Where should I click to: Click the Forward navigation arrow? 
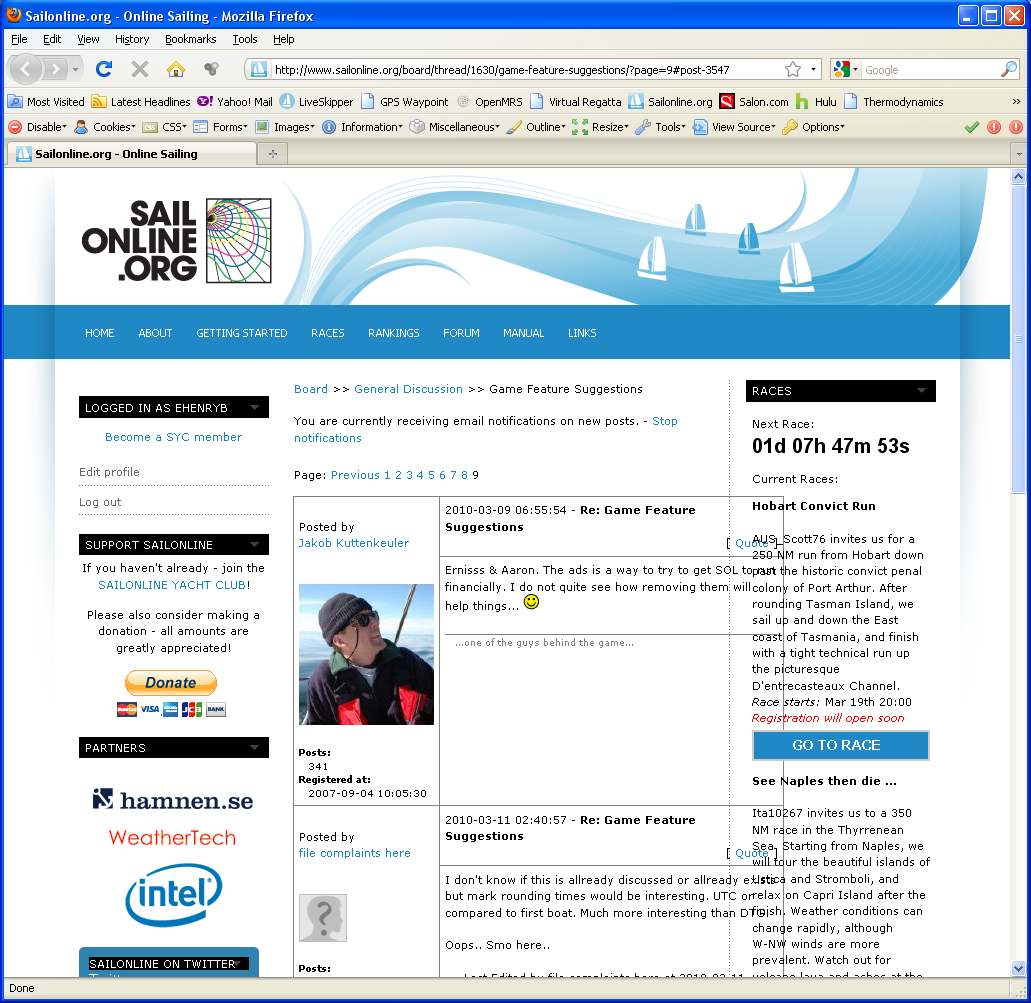[x=57, y=69]
